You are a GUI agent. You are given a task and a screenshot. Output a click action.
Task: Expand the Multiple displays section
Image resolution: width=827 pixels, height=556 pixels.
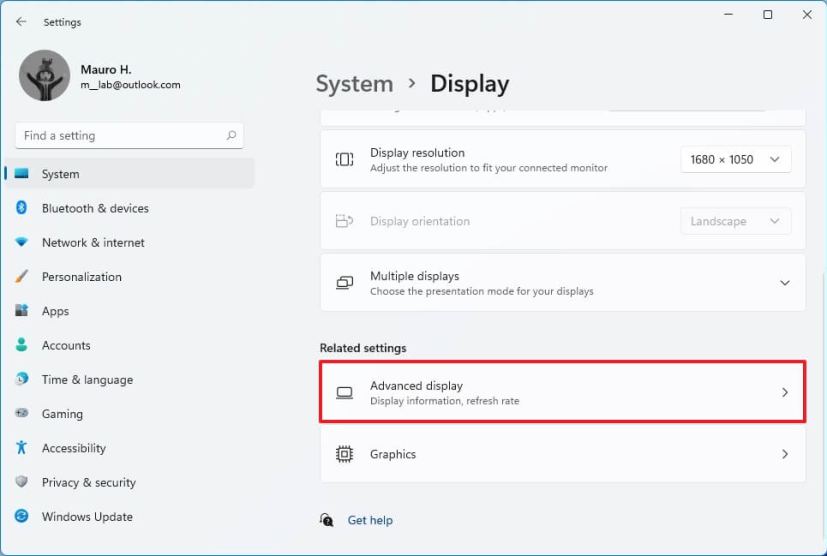tap(784, 283)
